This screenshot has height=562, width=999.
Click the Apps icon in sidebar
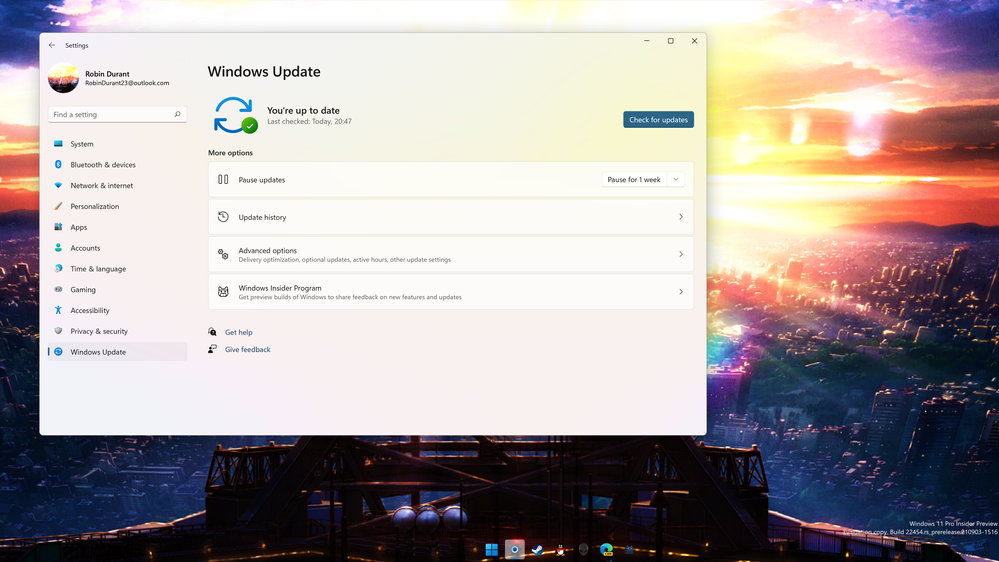[58, 227]
